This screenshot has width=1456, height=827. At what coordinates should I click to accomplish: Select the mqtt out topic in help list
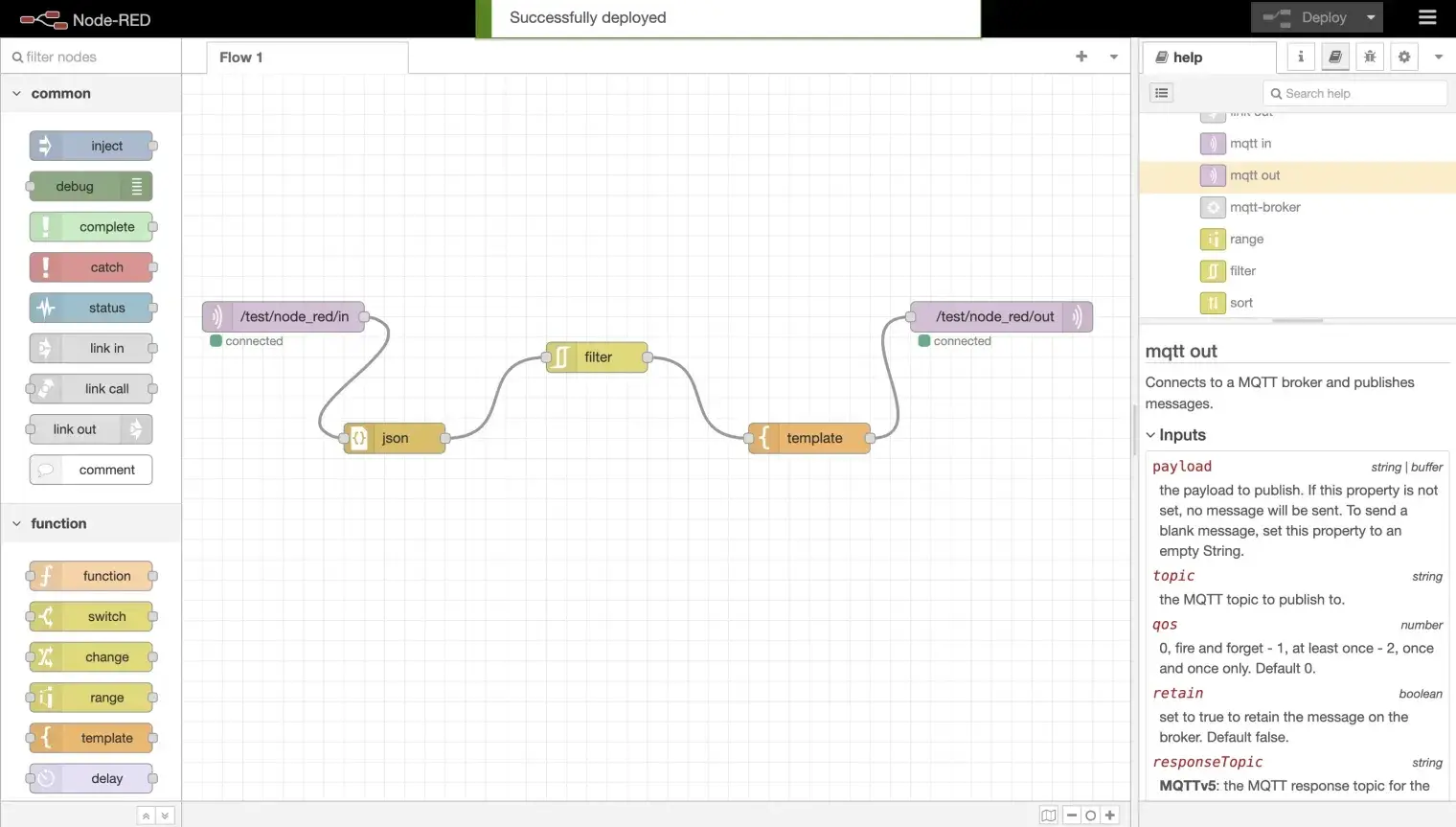coord(1256,175)
